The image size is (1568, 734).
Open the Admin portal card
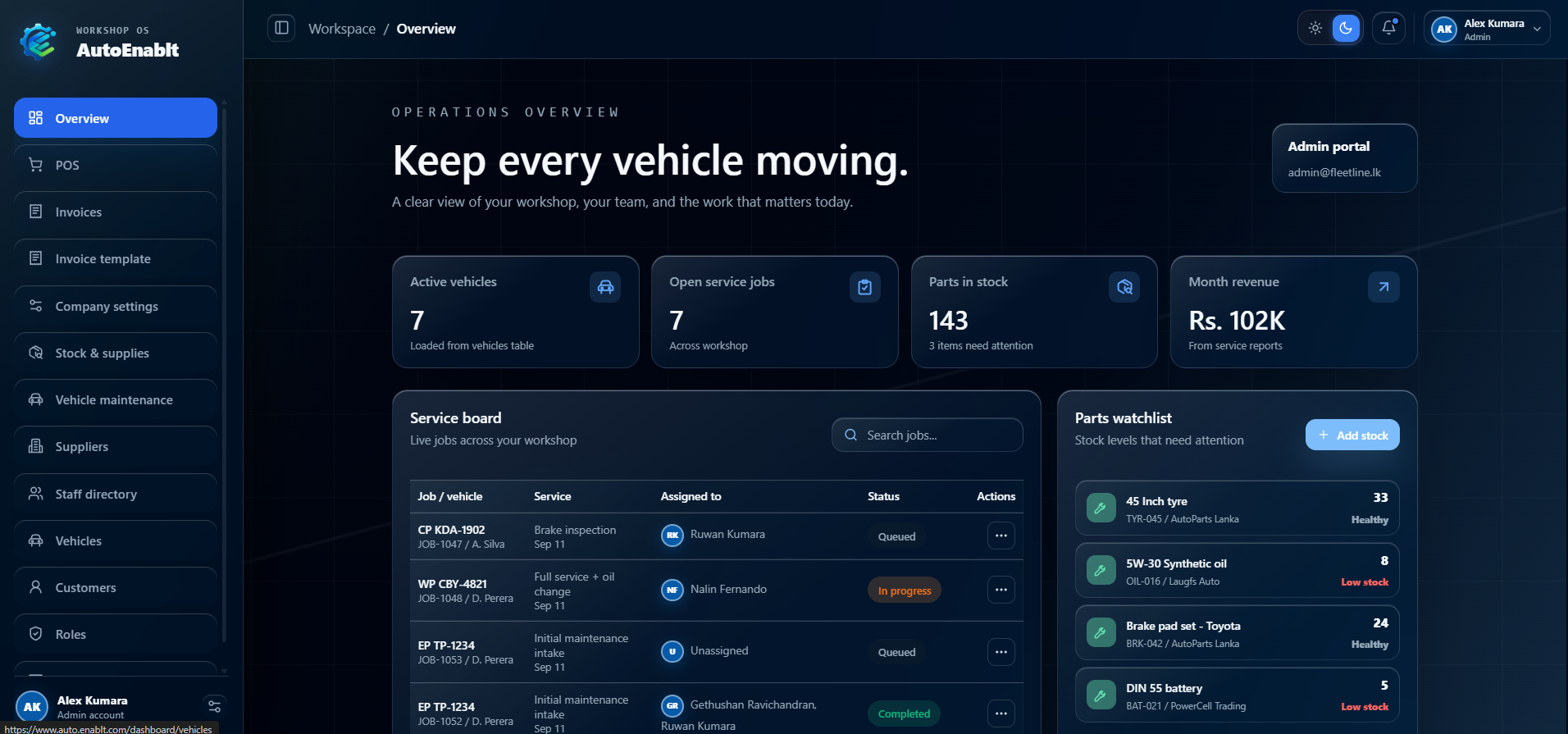1344,158
